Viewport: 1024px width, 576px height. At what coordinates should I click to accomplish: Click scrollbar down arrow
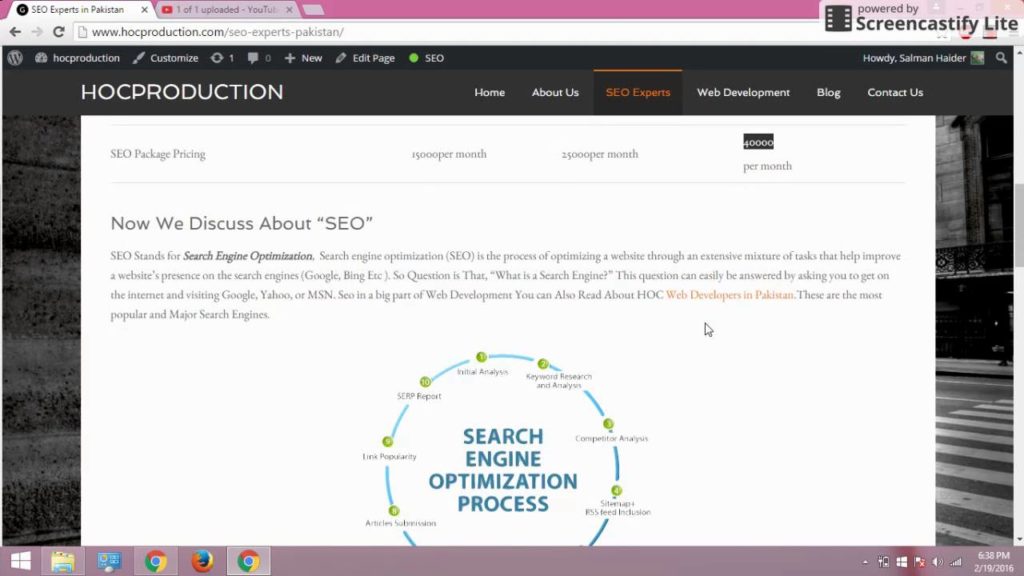(1018, 539)
